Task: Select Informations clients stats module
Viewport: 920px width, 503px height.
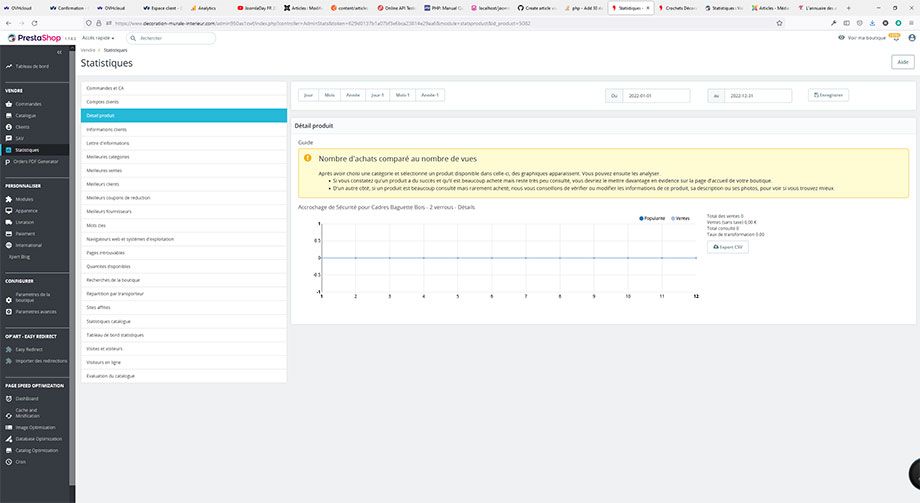Action: [x=184, y=129]
